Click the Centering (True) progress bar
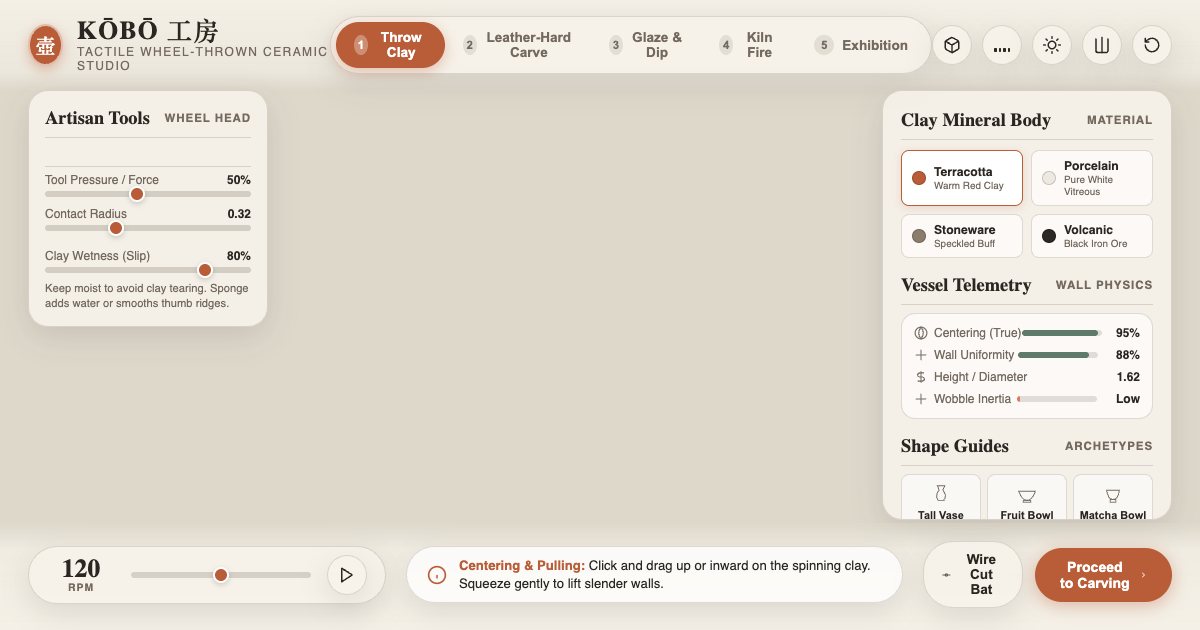The height and width of the screenshot is (630, 1200). point(1060,333)
